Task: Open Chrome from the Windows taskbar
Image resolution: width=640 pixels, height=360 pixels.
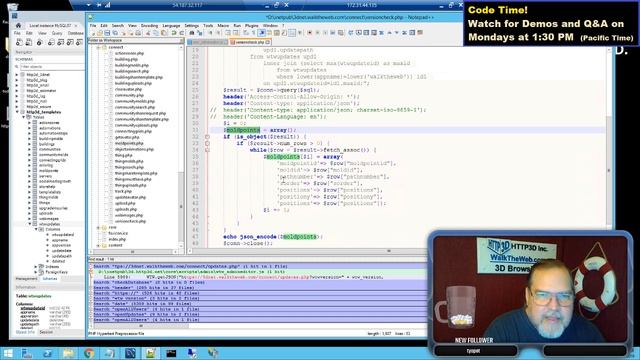Action: pyautogui.click(x=89, y=353)
